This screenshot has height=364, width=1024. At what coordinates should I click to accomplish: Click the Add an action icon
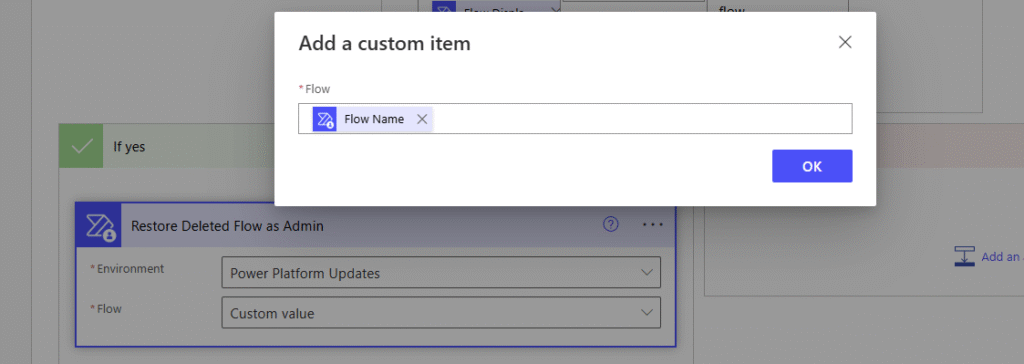coord(965,257)
